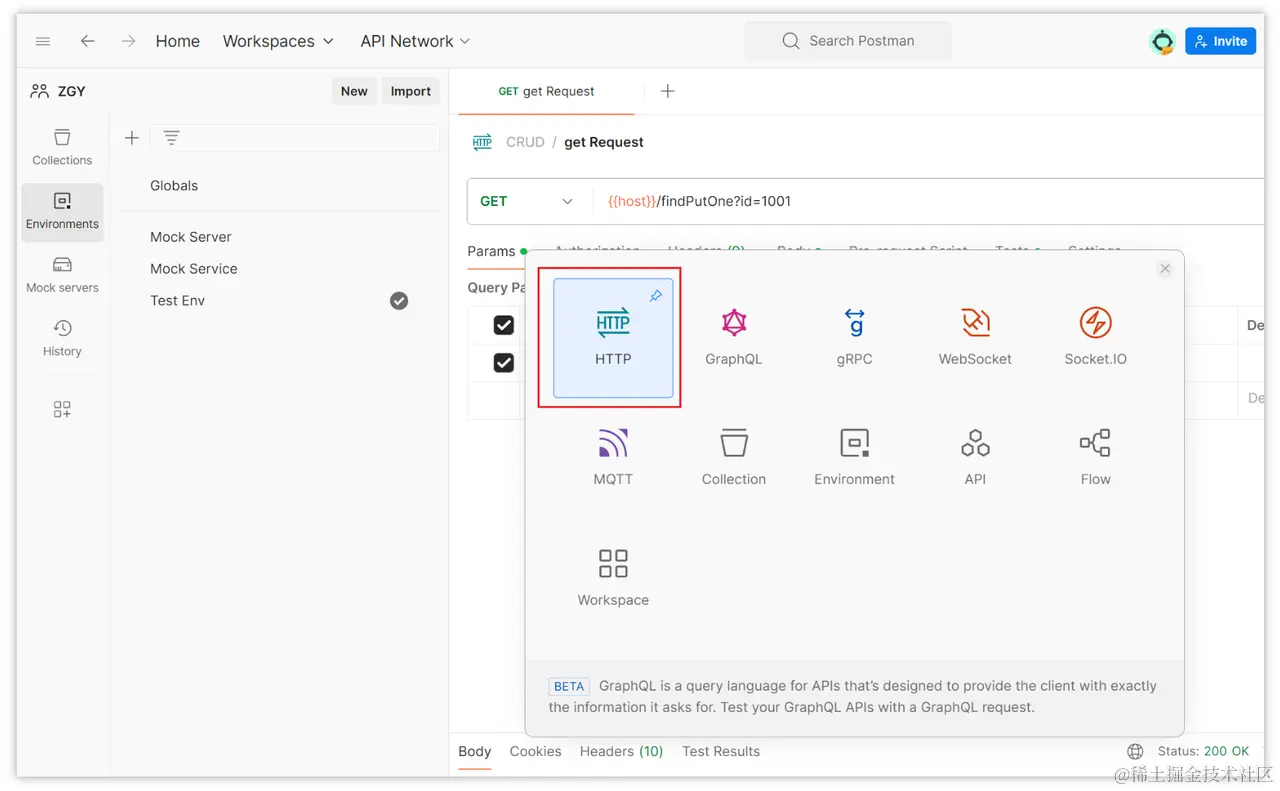Click the pin icon on HTTP tile
This screenshot has height=791, width=1280.
tap(656, 296)
